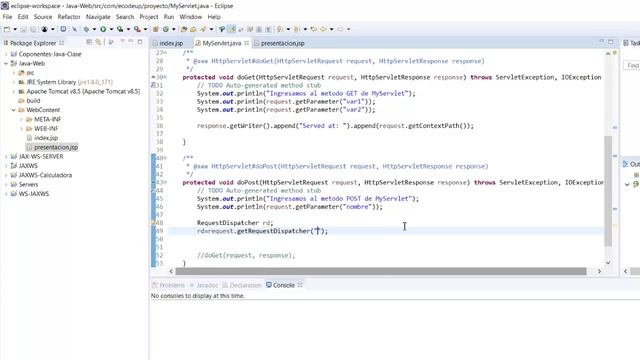
Task: Switch to presentacion.jsp editor tab
Action: tap(279, 43)
